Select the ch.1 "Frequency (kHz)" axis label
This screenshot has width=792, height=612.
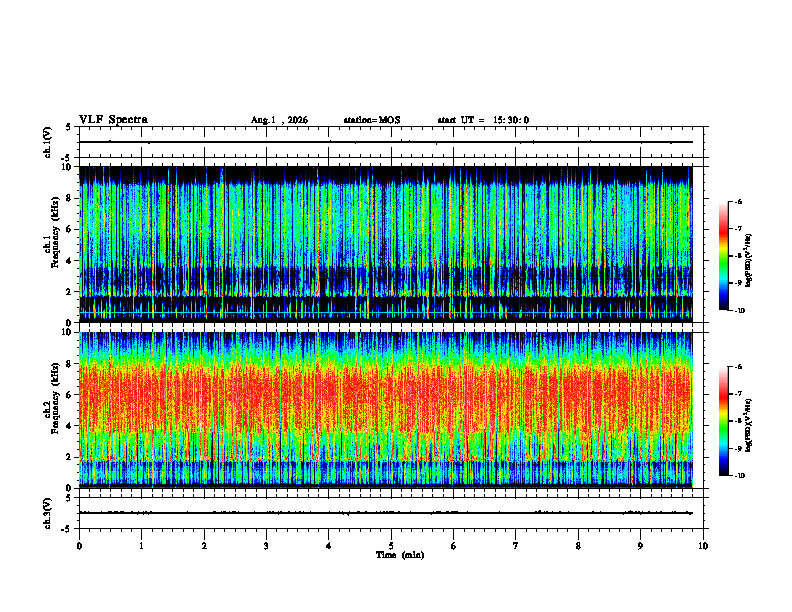pos(55,232)
